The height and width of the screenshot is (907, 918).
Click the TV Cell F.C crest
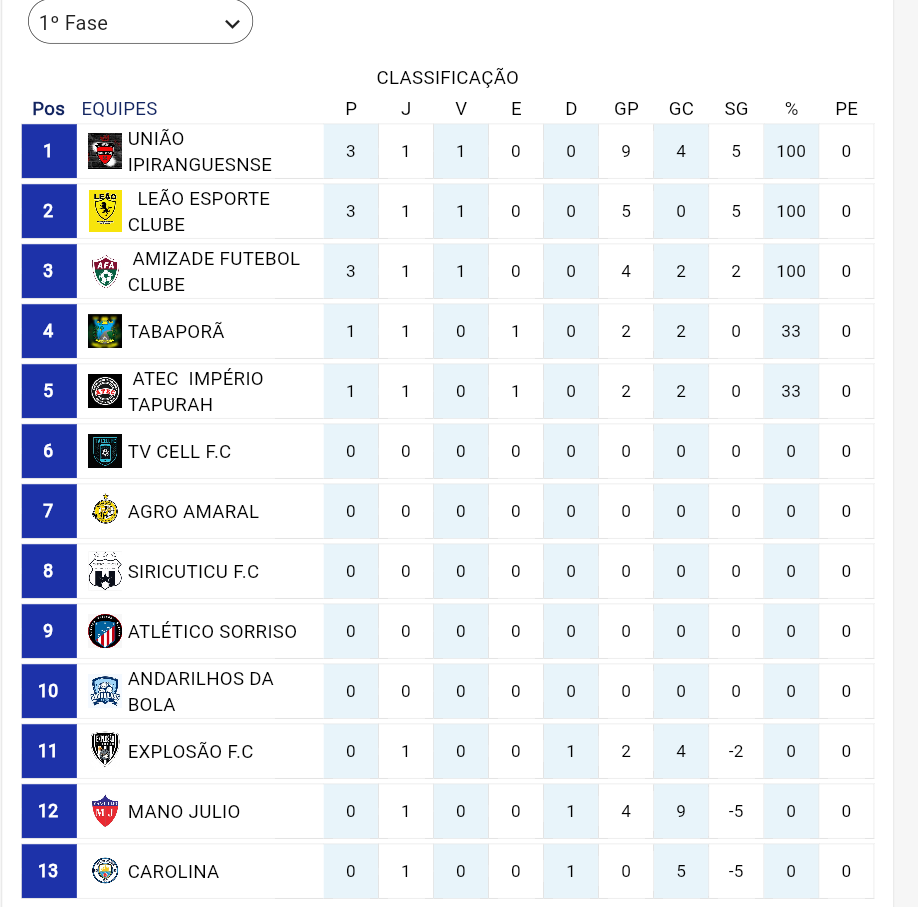pos(105,451)
